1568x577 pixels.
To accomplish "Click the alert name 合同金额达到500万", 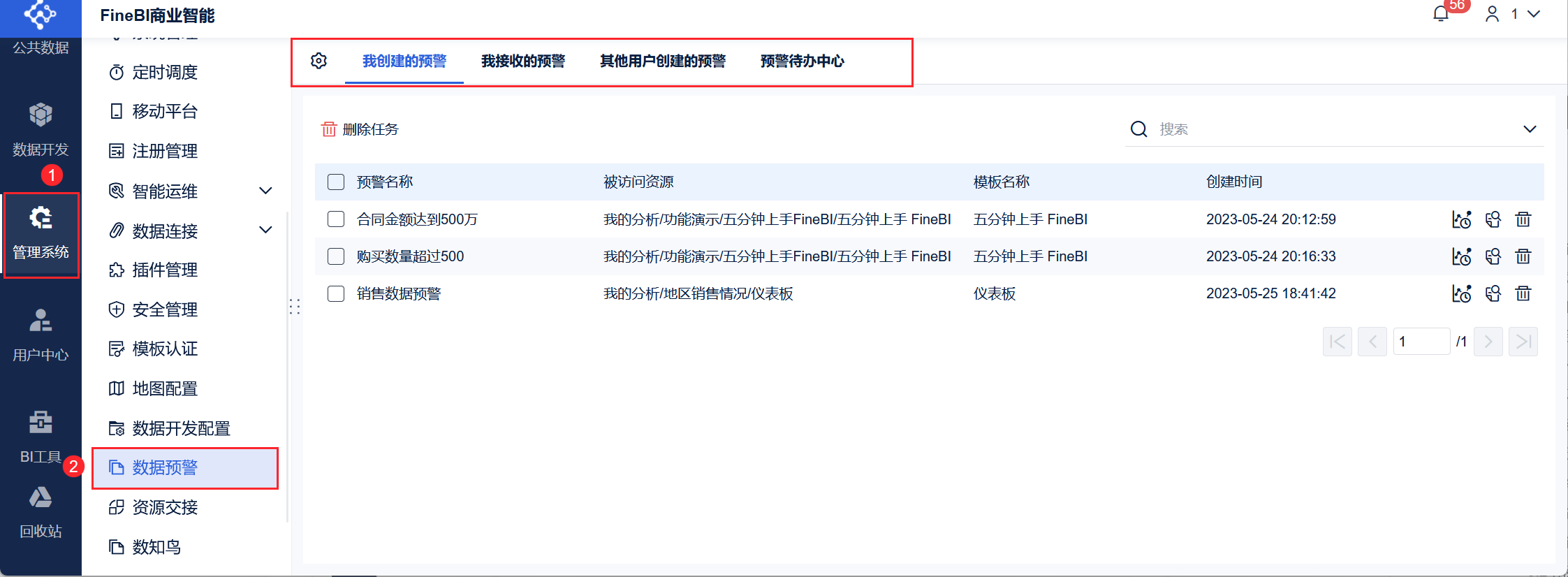I will coord(417,219).
